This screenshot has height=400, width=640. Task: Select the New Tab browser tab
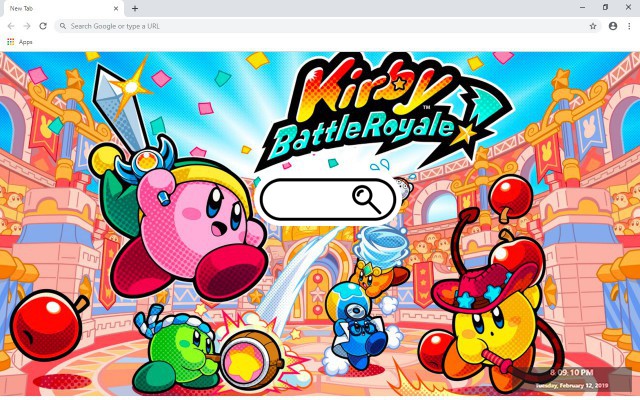[62, 9]
